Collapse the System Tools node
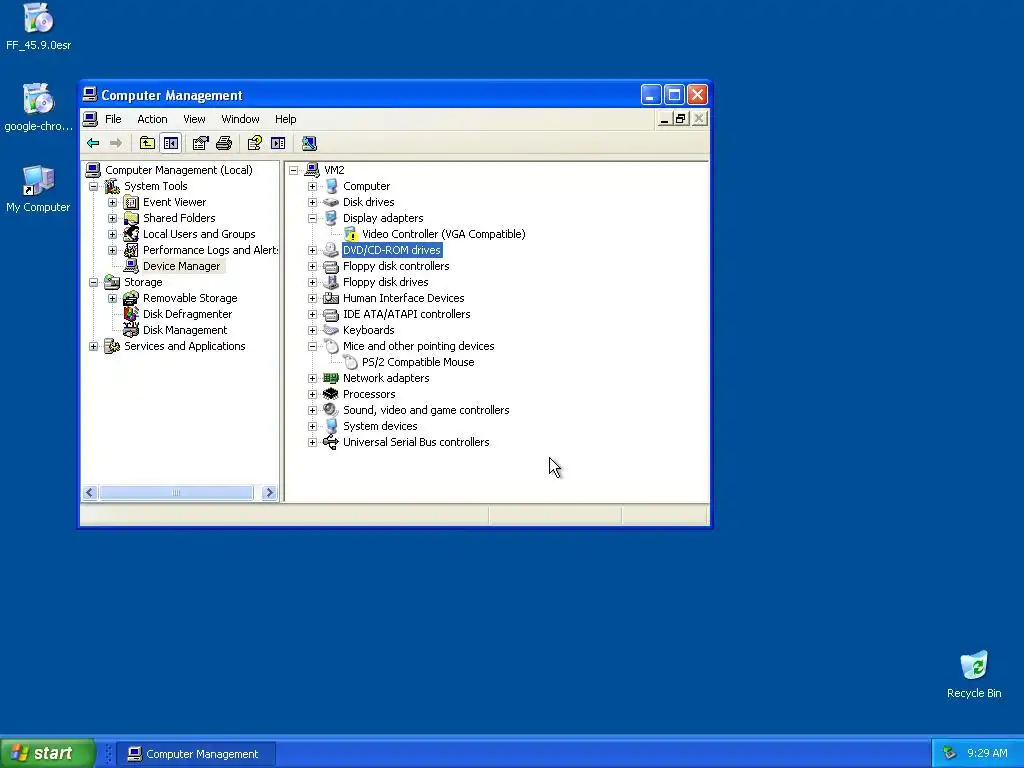This screenshot has width=1024, height=768. [x=94, y=186]
